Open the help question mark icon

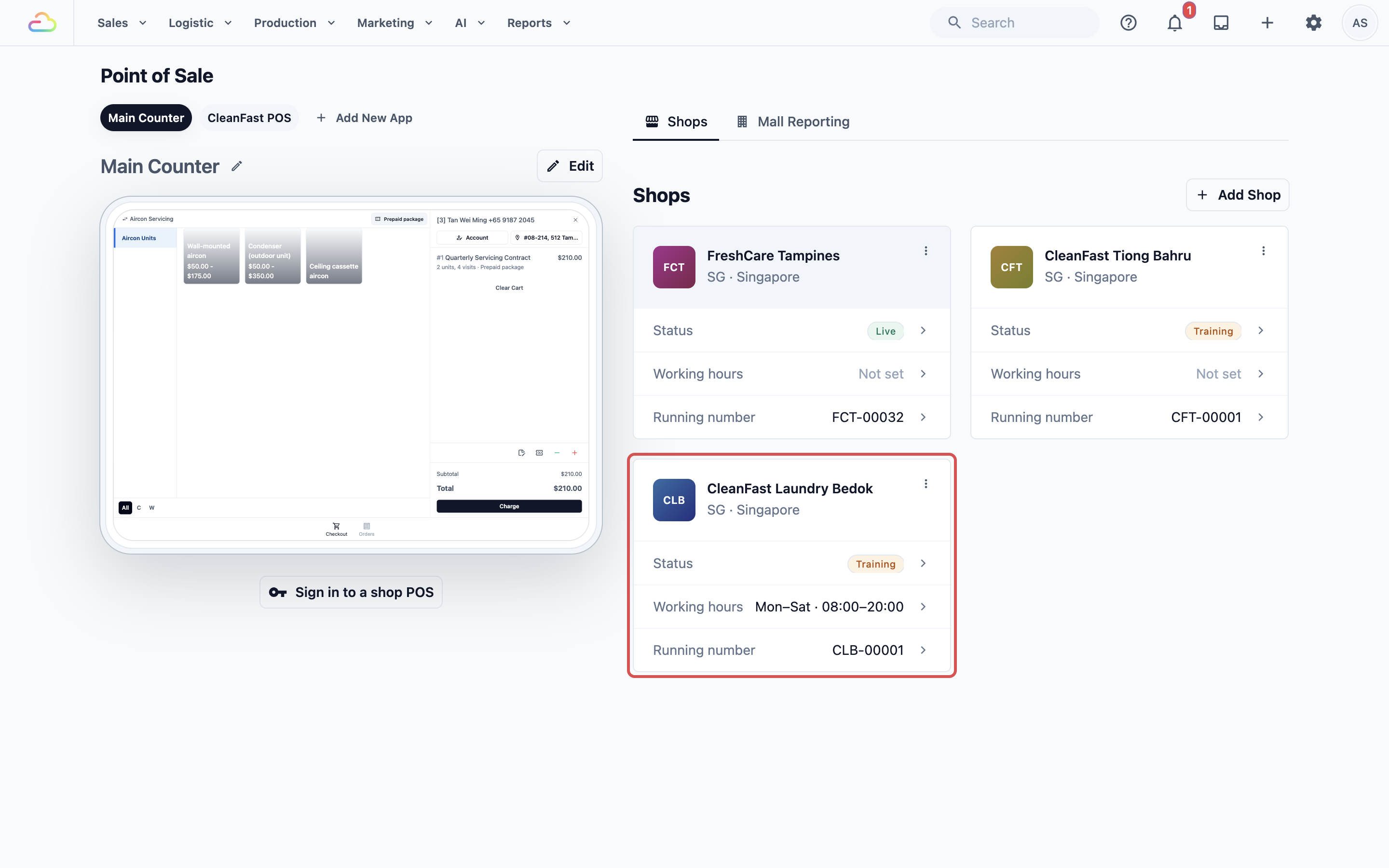pyautogui.click(x=1129, y=23)
